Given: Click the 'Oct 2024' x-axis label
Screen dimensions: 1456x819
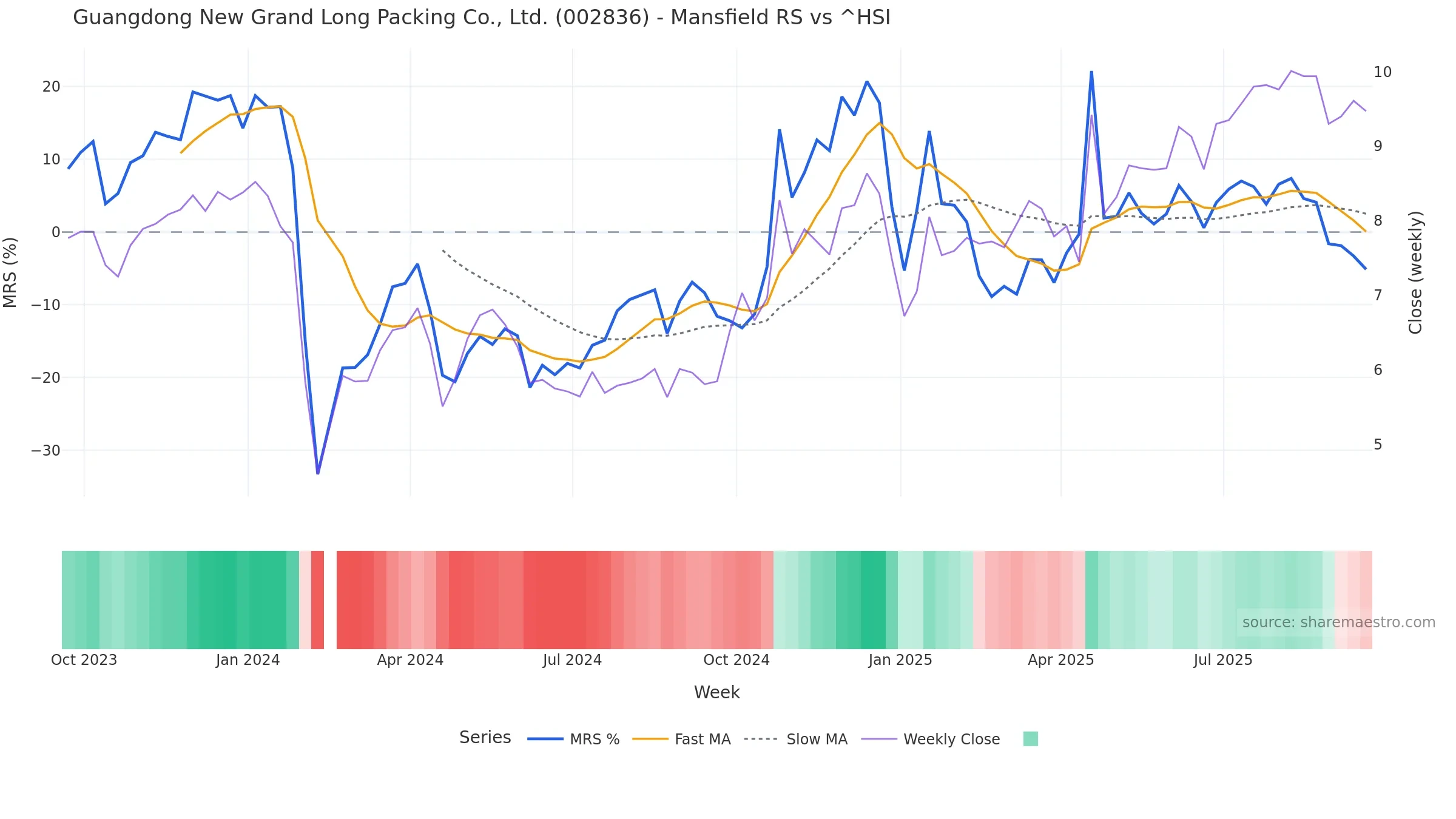Looking at the screenshot, I should point(736,660).
